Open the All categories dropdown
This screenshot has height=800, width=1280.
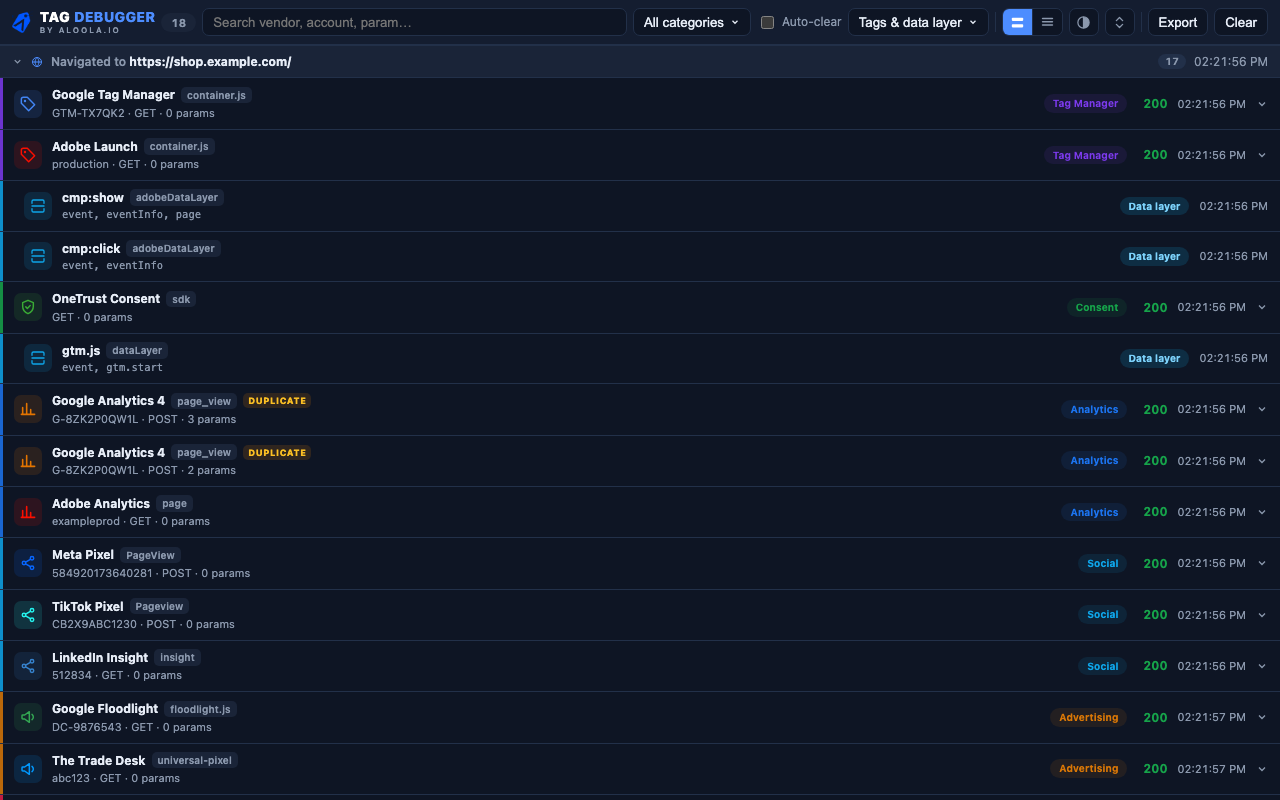[x=692, y=22]
